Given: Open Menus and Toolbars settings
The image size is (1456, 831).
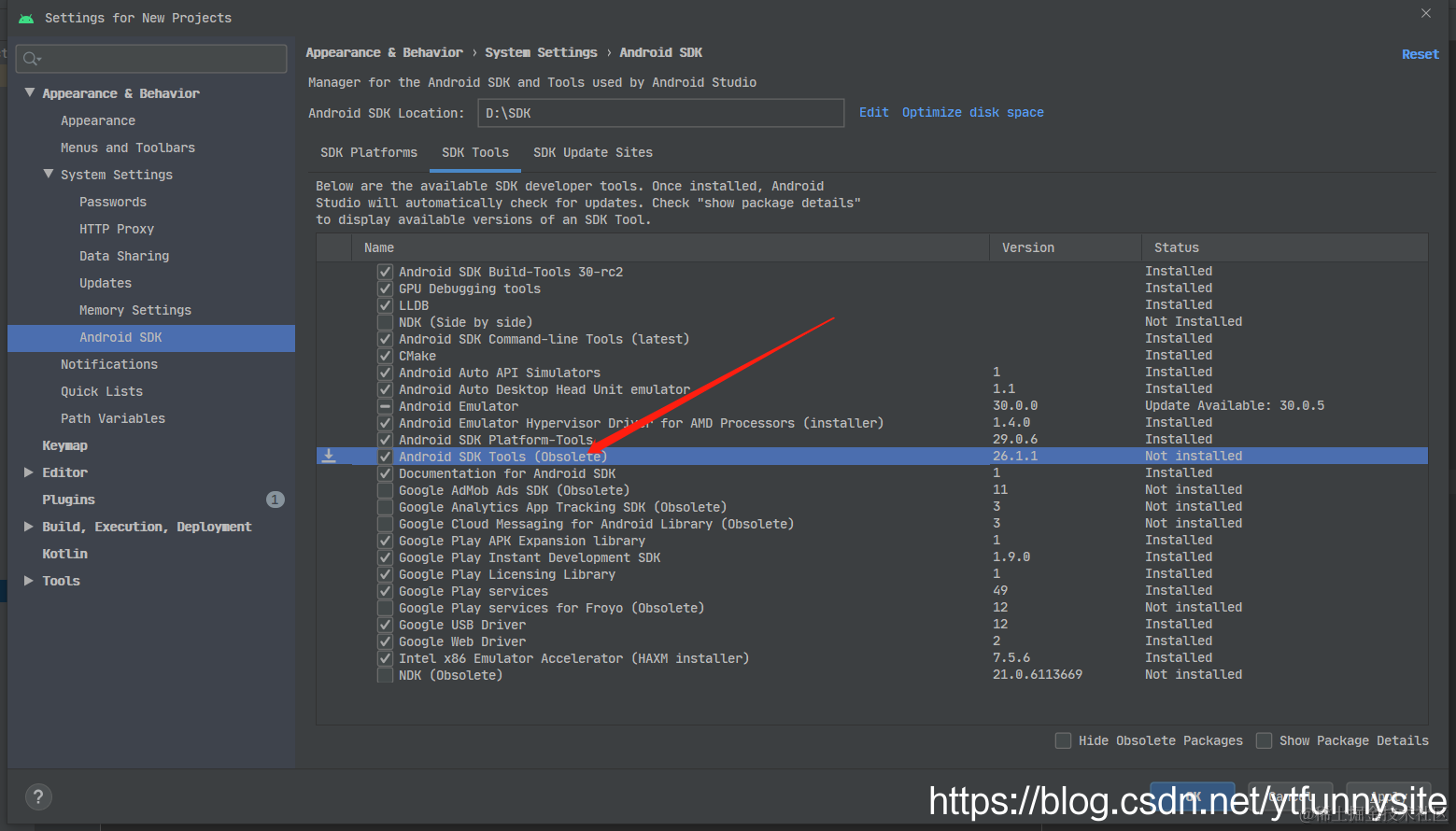Looking at the screenshot, I should tap(128, 148).
